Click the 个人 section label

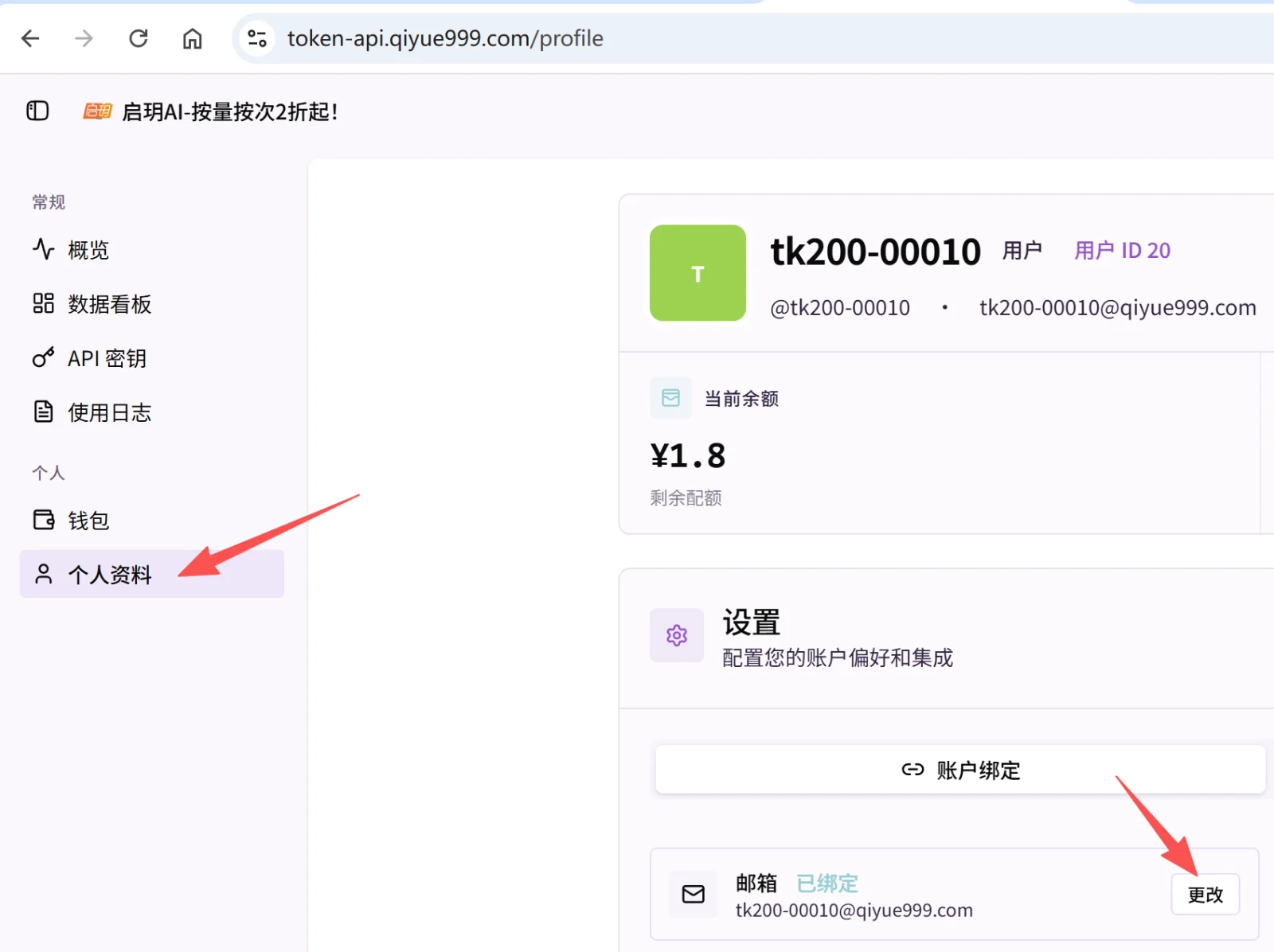coord(49,473)
